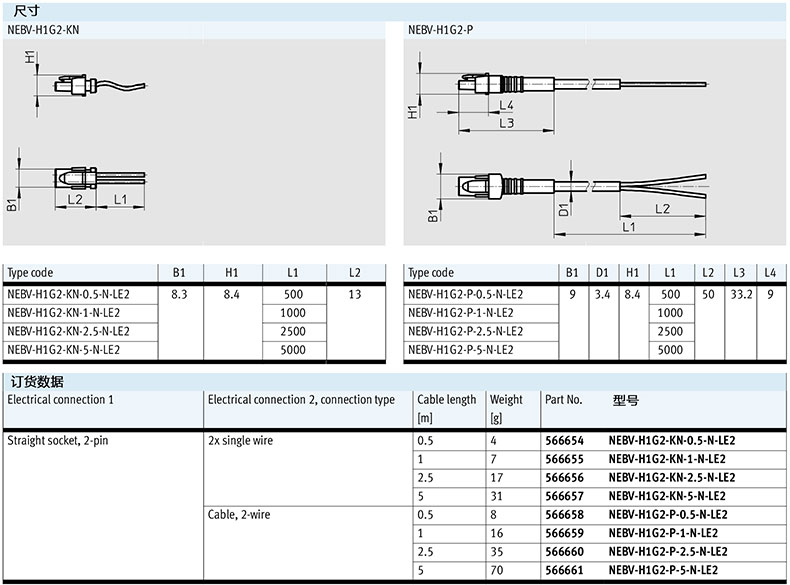Select part number 566658
The width and height of the screenshot is (790, 585).
(563, 514)
